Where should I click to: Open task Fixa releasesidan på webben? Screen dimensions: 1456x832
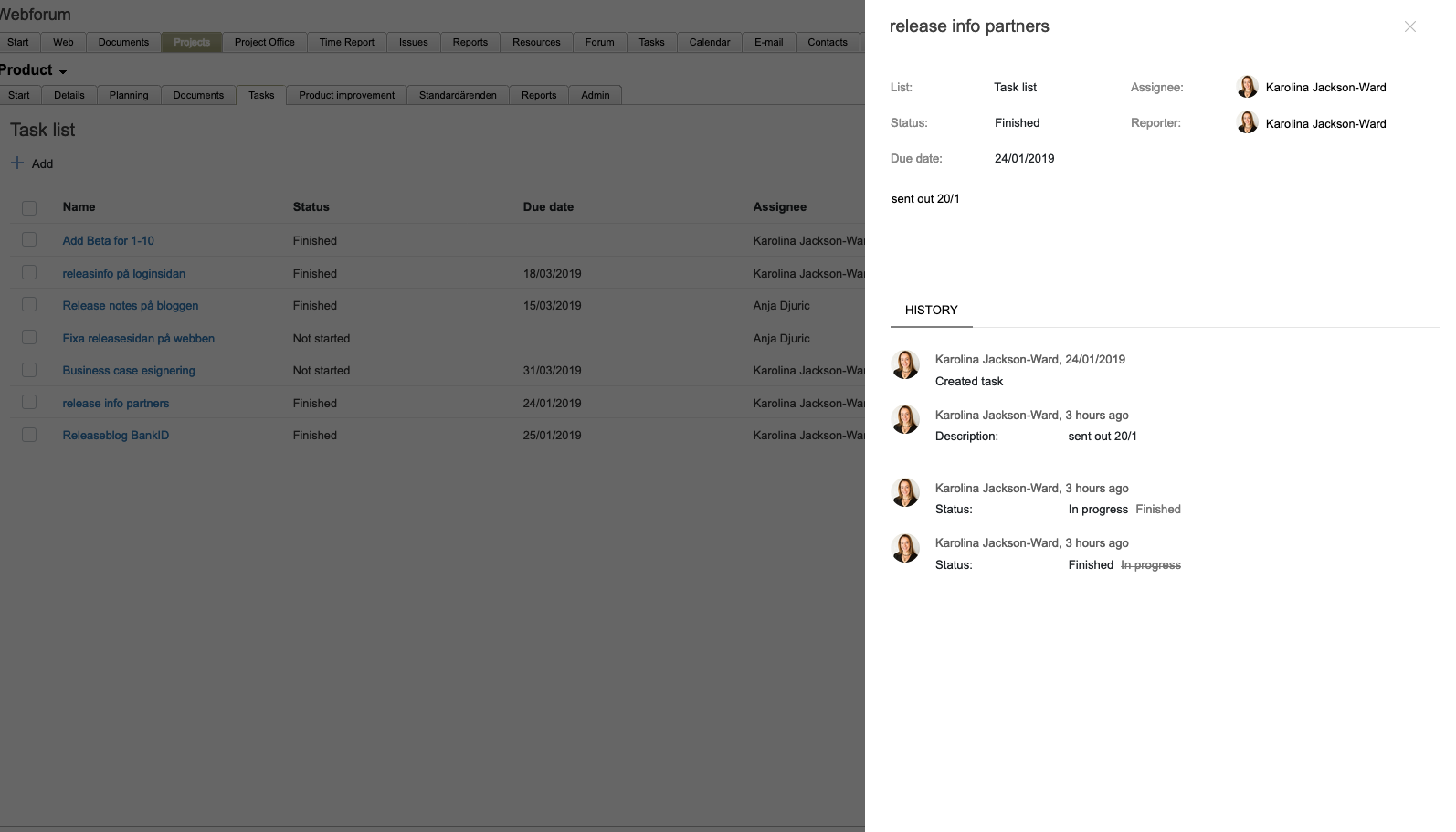pos(139,338)
